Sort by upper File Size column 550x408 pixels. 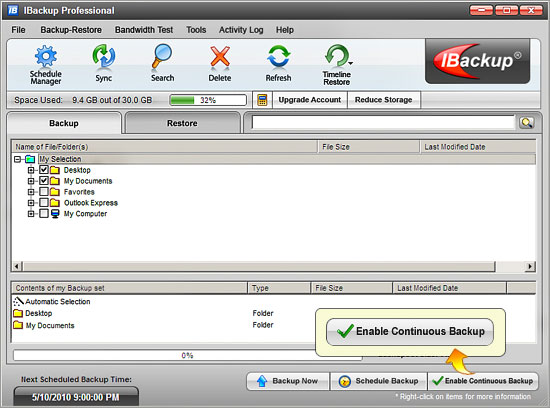pyautogui.click(x=369, y=147)
